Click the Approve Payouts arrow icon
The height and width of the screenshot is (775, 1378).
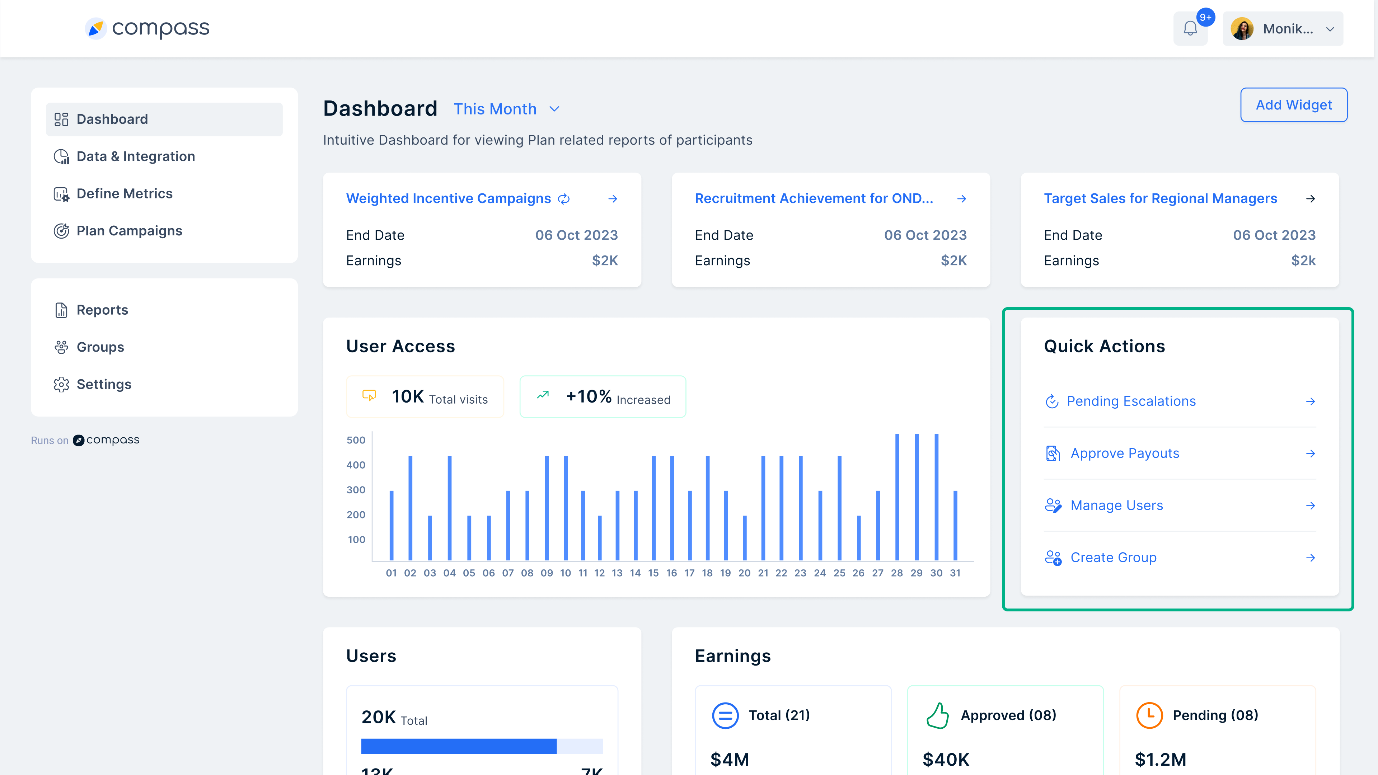1311,454
